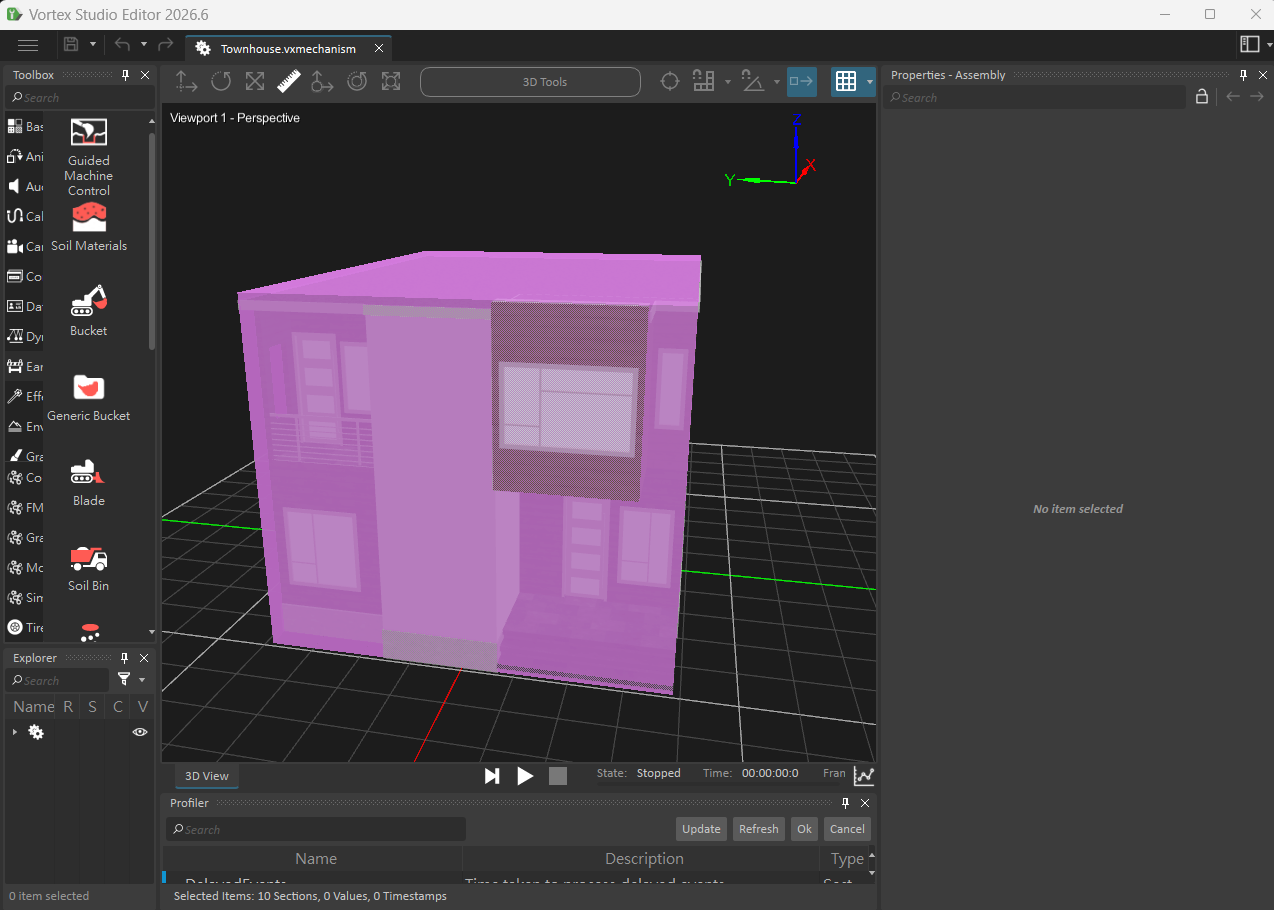Toggle visibility eye in Explorer row

(x=140, y=732)
